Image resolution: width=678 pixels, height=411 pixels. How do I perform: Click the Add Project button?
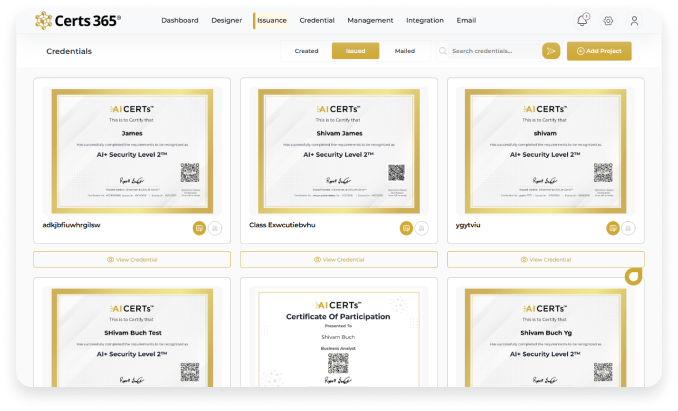pos(599,51)
